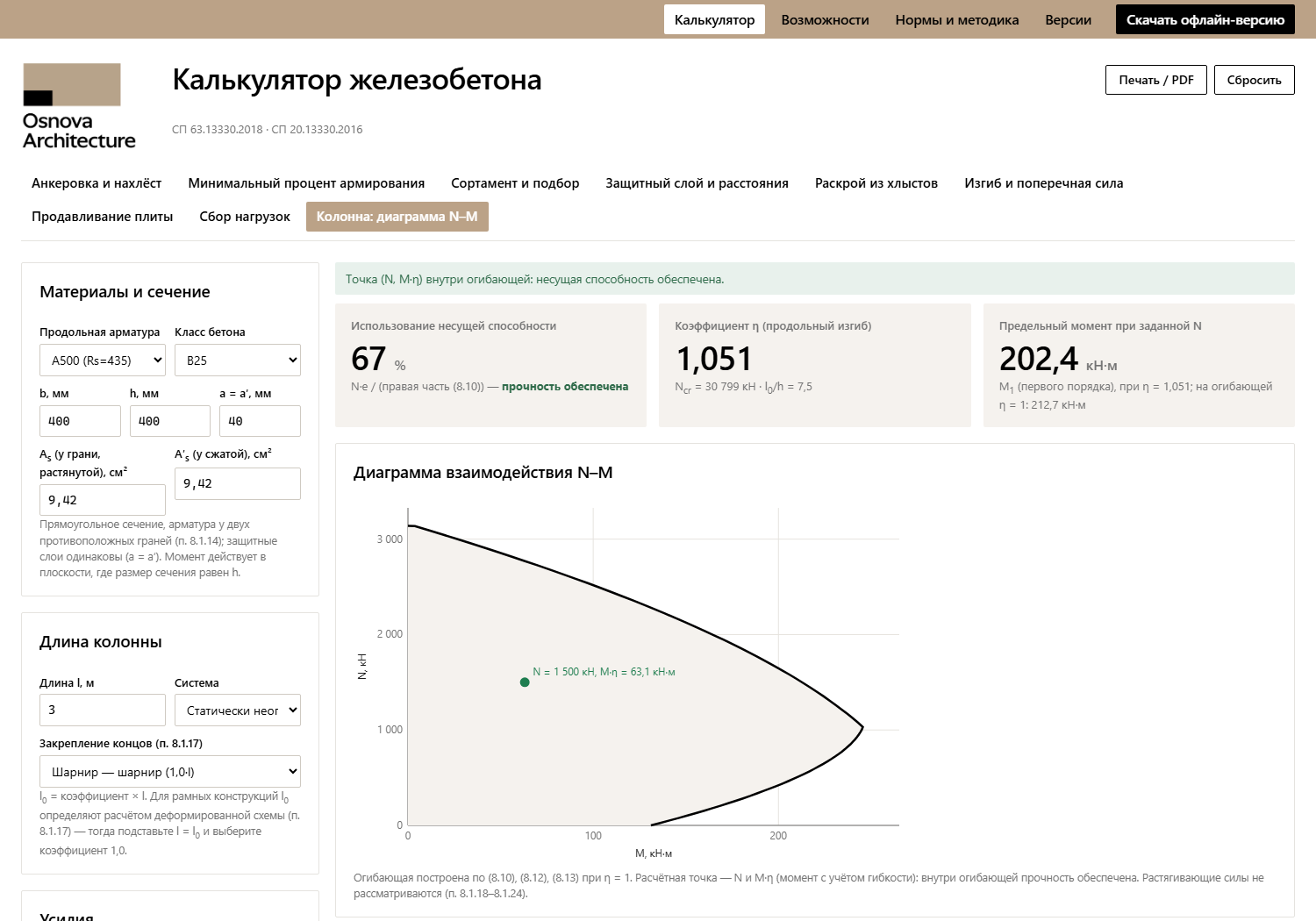This screenshot has width=1316, height=921.
Task: Click the green design point on diagram
Action: pos(525,682)
